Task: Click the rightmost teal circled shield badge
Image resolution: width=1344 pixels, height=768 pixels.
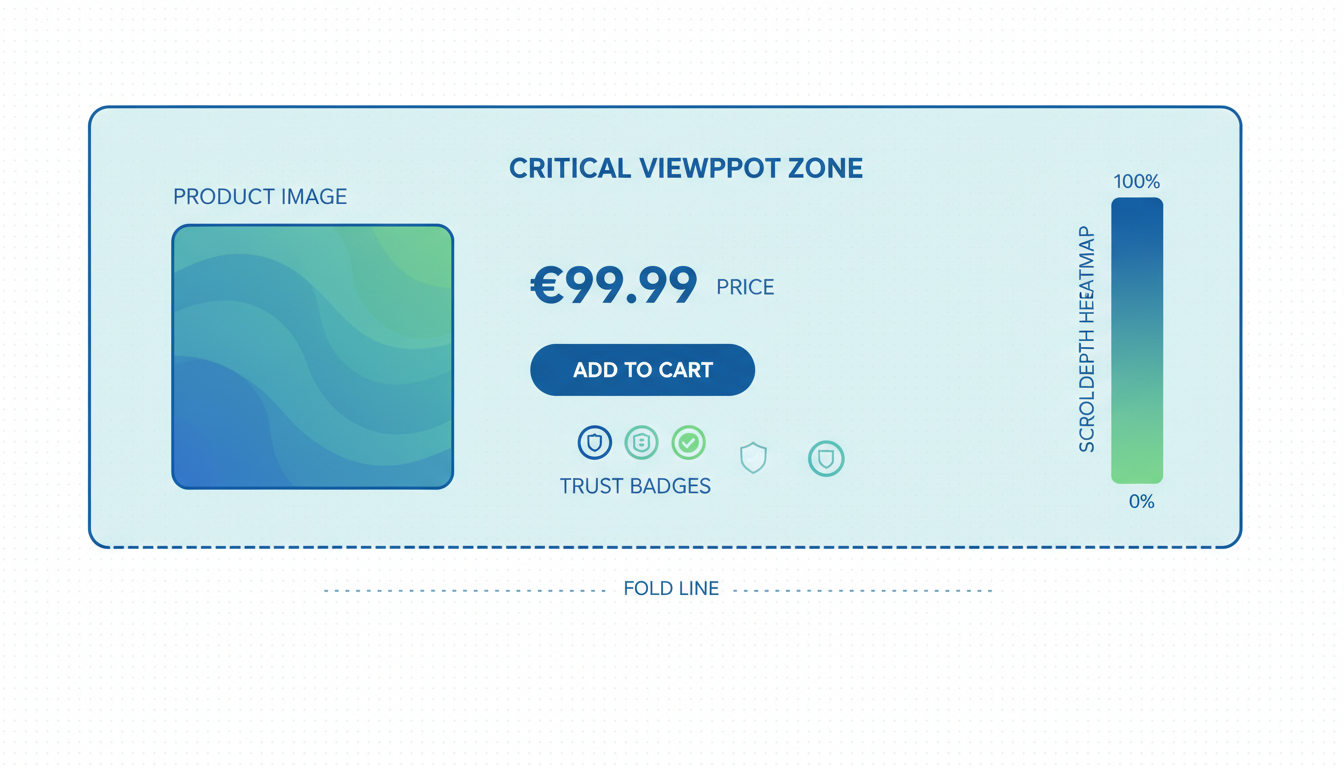Action: click(x=826, y=459)
